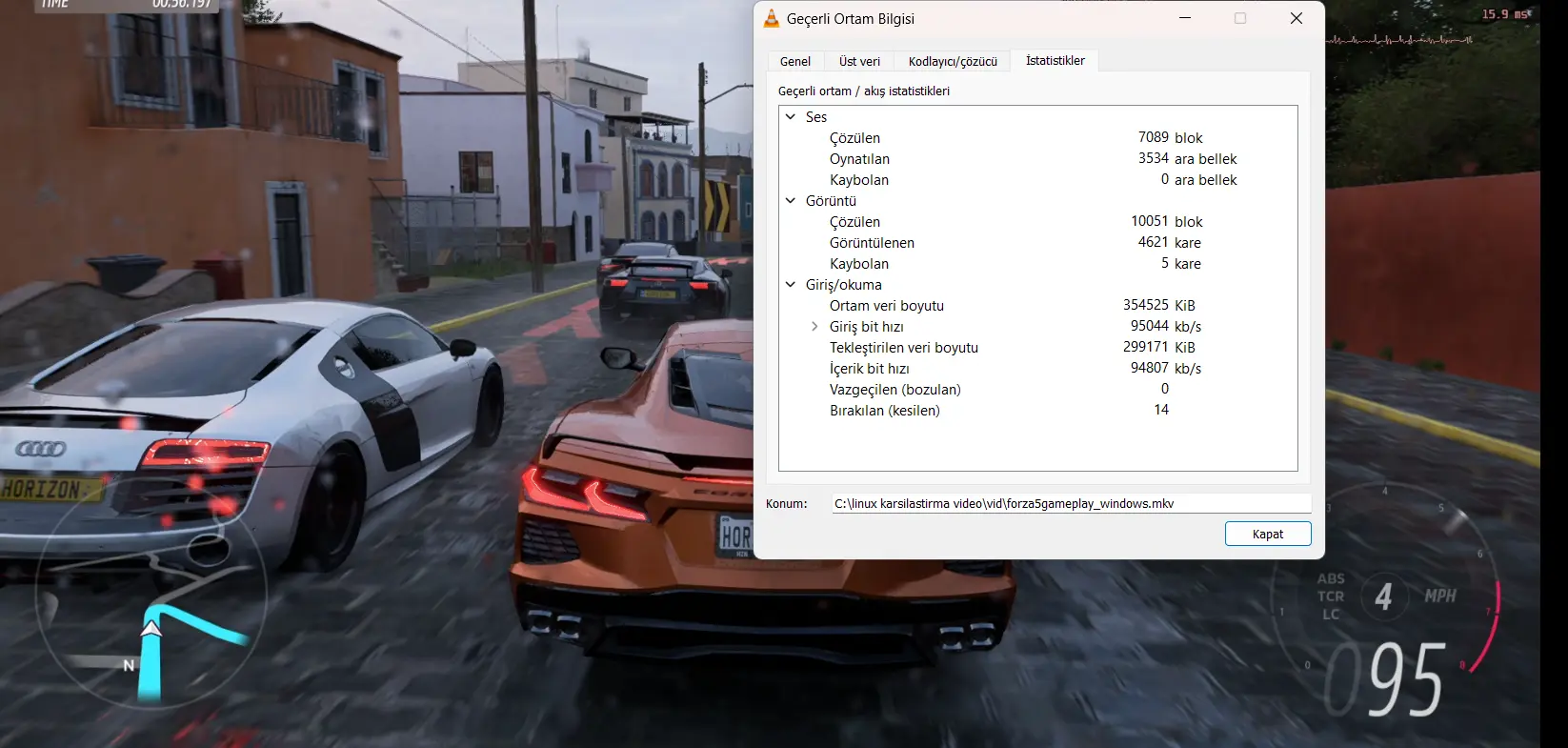1568x748 pixels.
Task: Collapse the Ses statistics group
Action: click(x=791, y=116)
